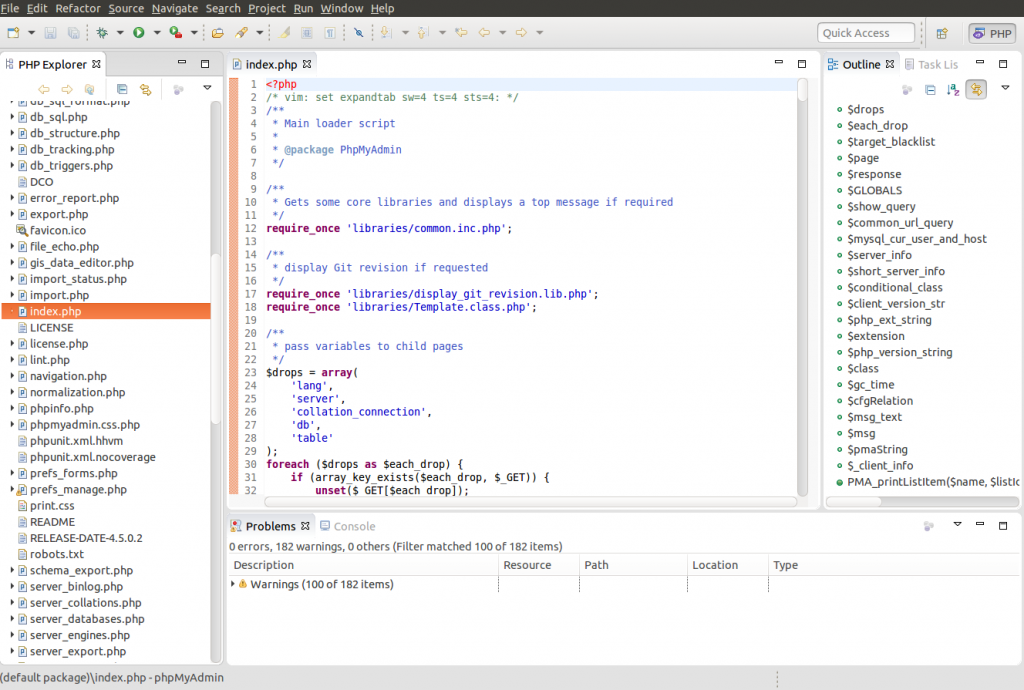This screenshot has width=1024, height=690.
Task: Click the Debug bug icon in toolbar
Action: pos(102,33)
